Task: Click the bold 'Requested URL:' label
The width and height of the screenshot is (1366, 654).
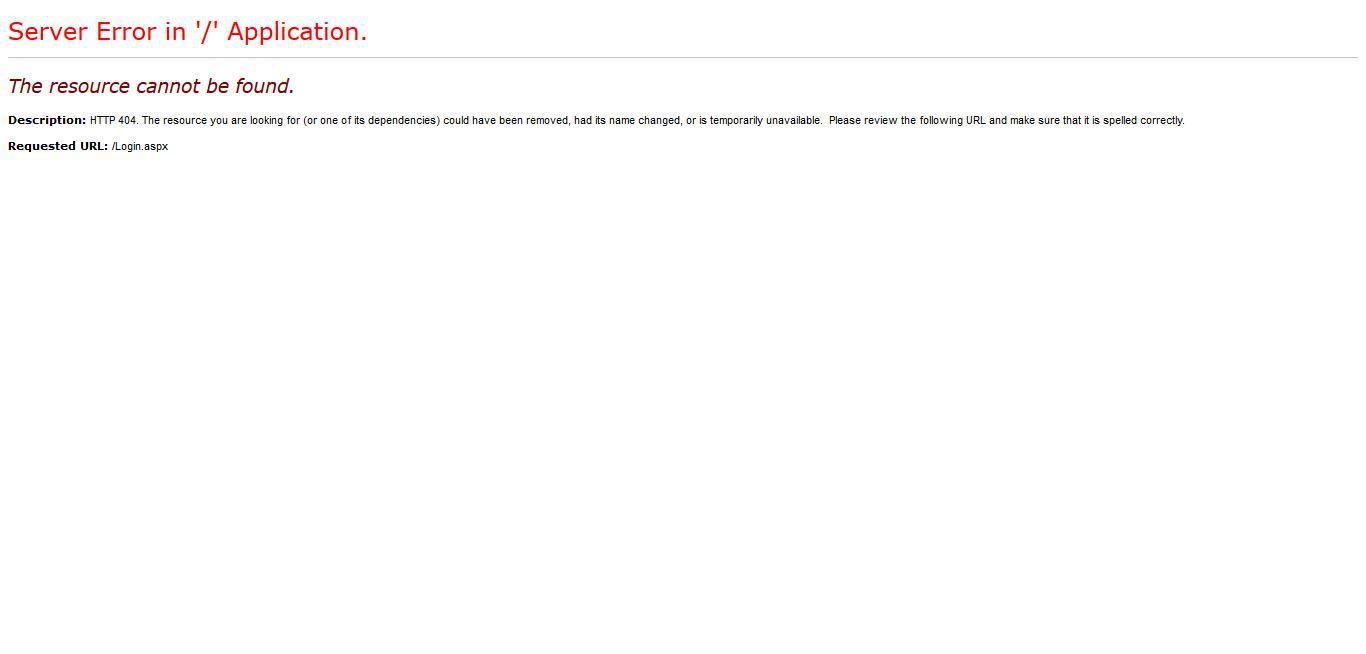Action: tap(57, 146)
